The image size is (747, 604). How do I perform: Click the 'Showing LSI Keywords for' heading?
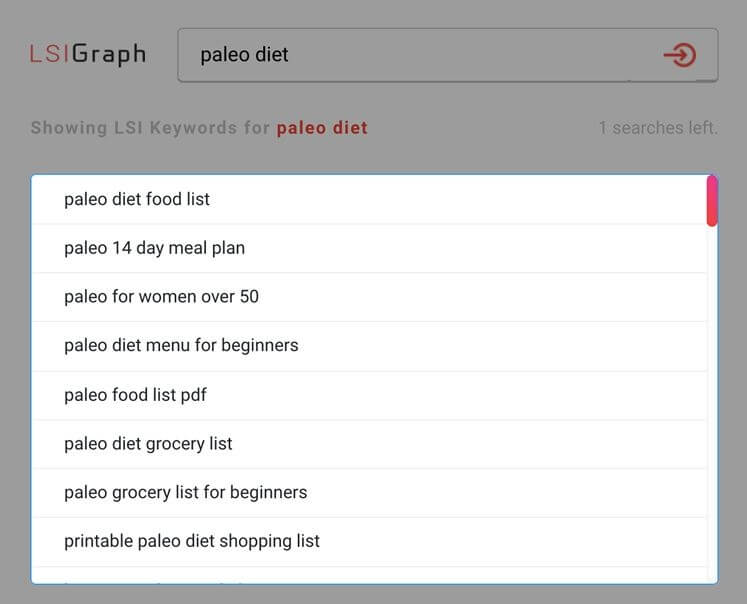[150, 128]
